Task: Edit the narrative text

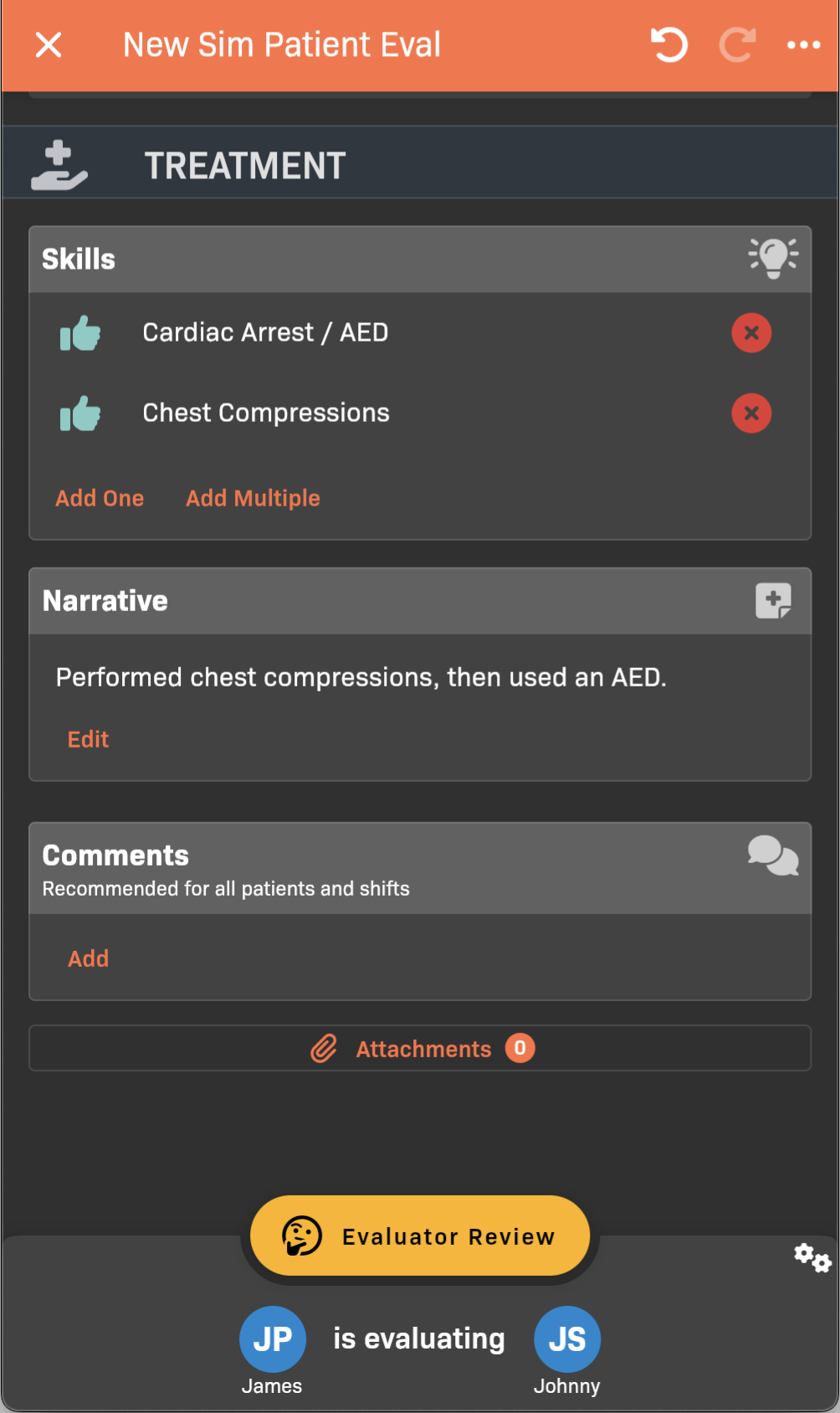Action: [x=88, y=739]
